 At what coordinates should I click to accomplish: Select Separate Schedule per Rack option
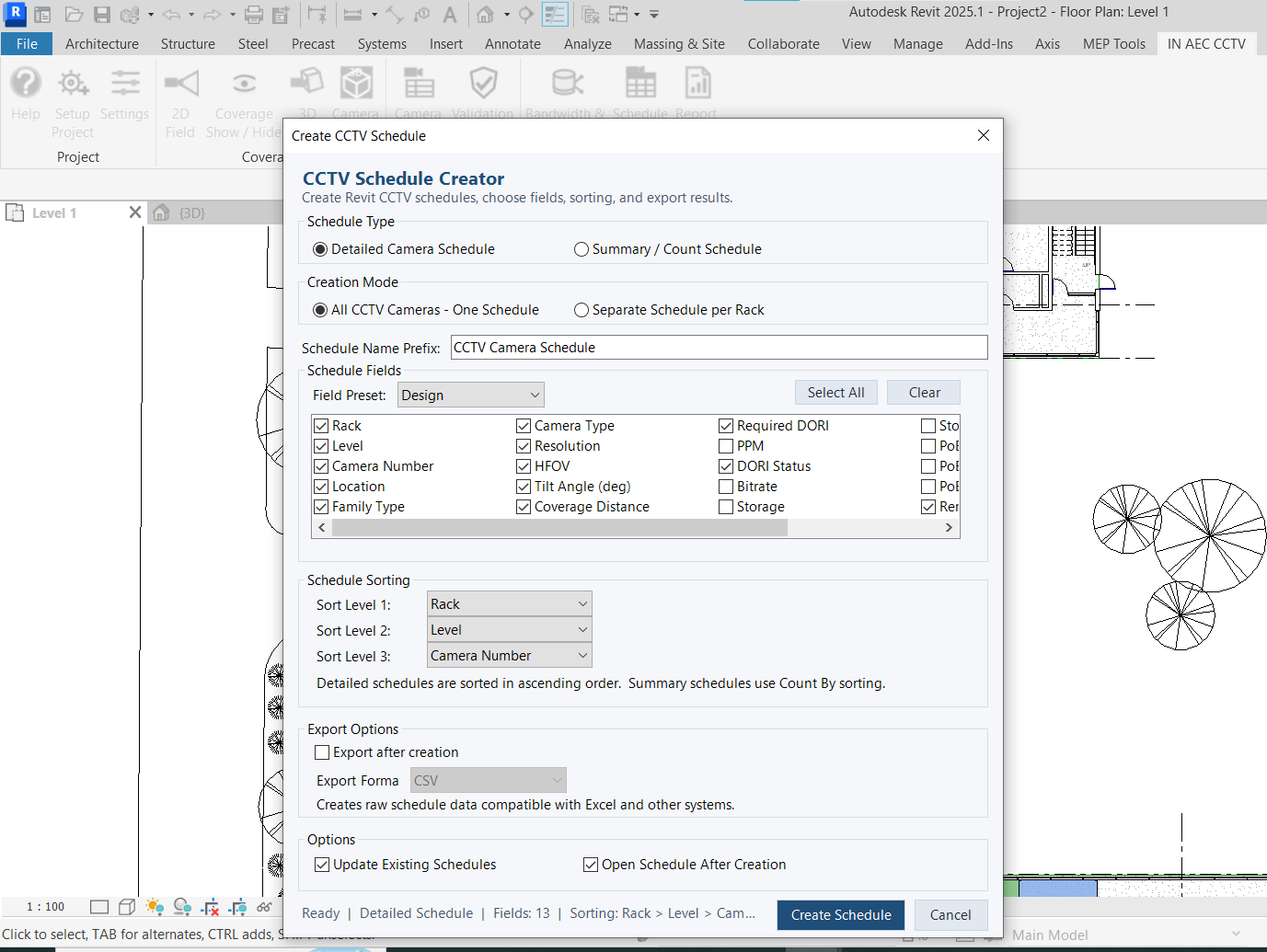point(582,310)
